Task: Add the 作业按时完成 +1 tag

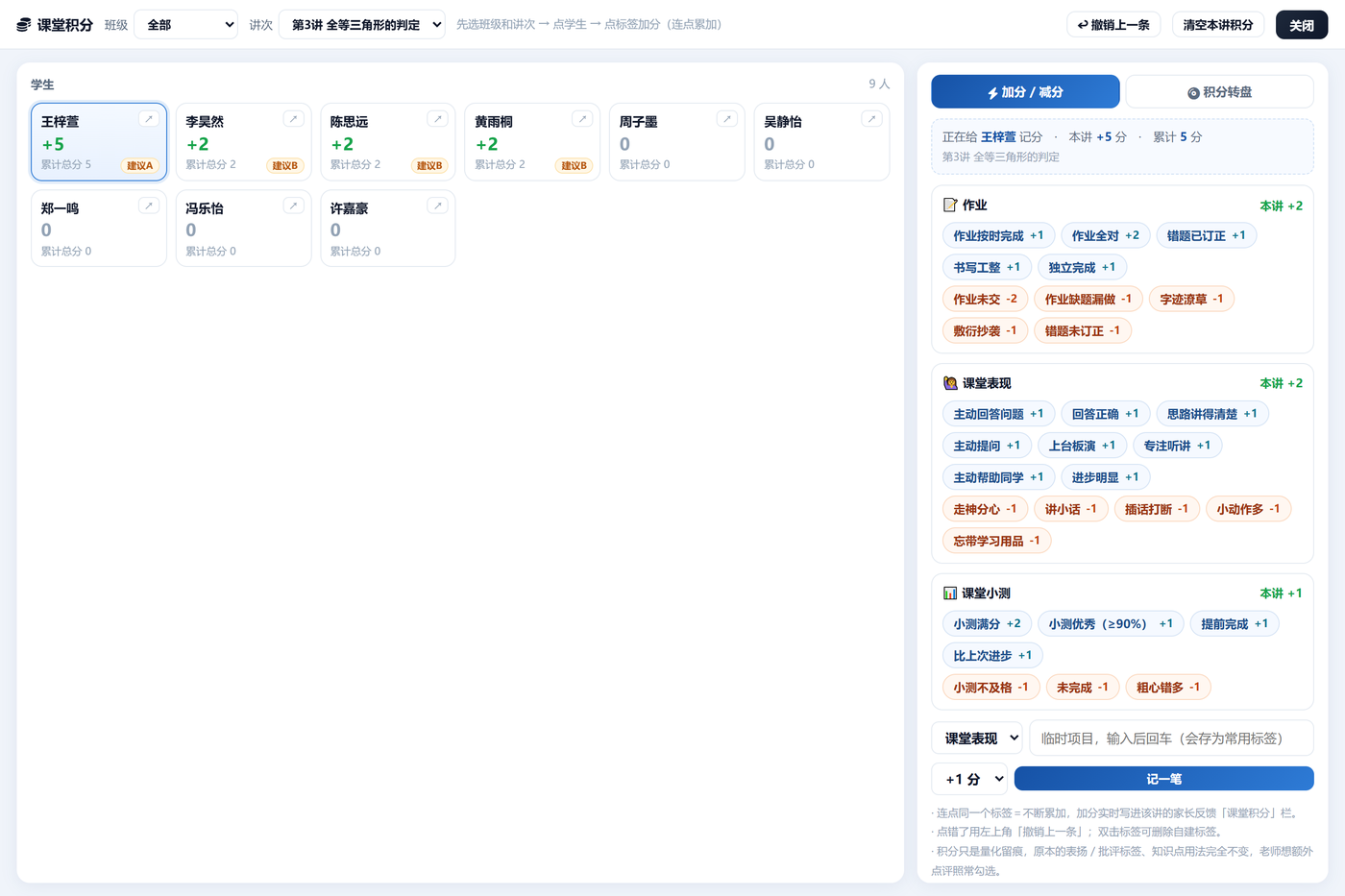Action: click(x=998, y=235)
